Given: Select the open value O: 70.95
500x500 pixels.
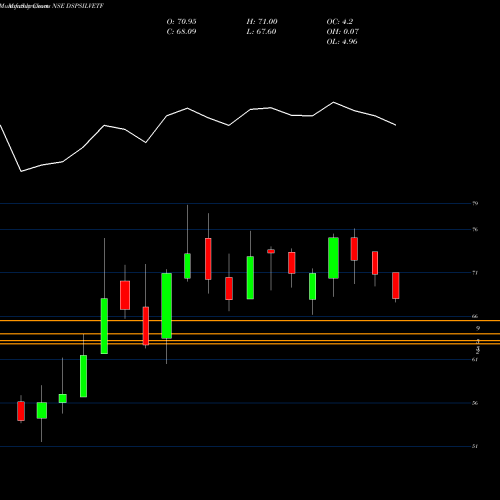Looking at the screenshot, I should 181,22.
